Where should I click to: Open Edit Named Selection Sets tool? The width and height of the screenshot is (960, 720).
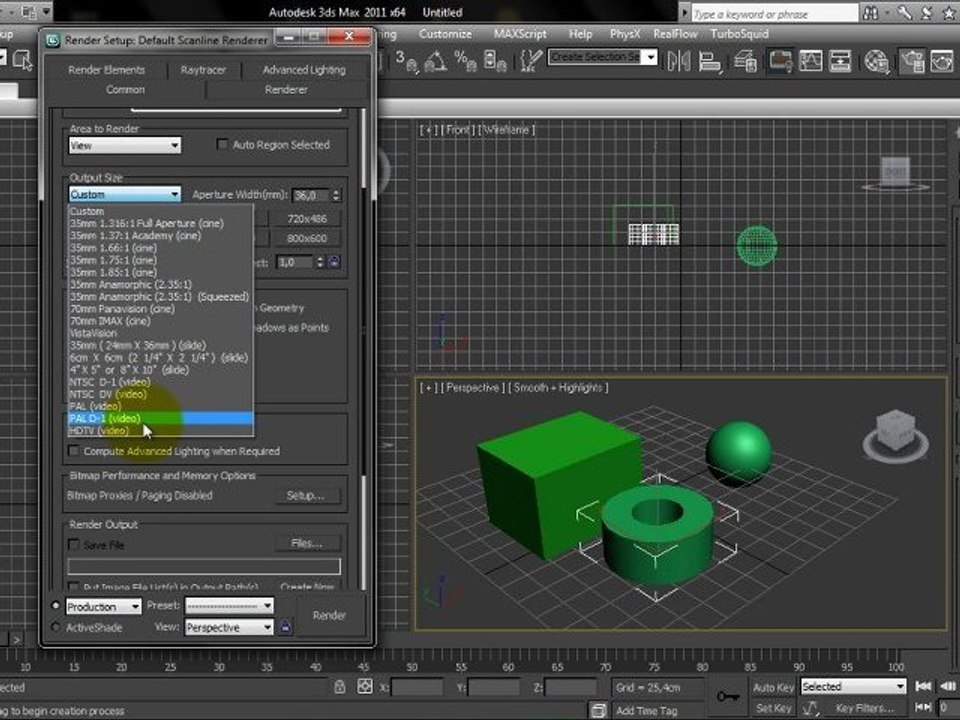(x=531, y=61)
